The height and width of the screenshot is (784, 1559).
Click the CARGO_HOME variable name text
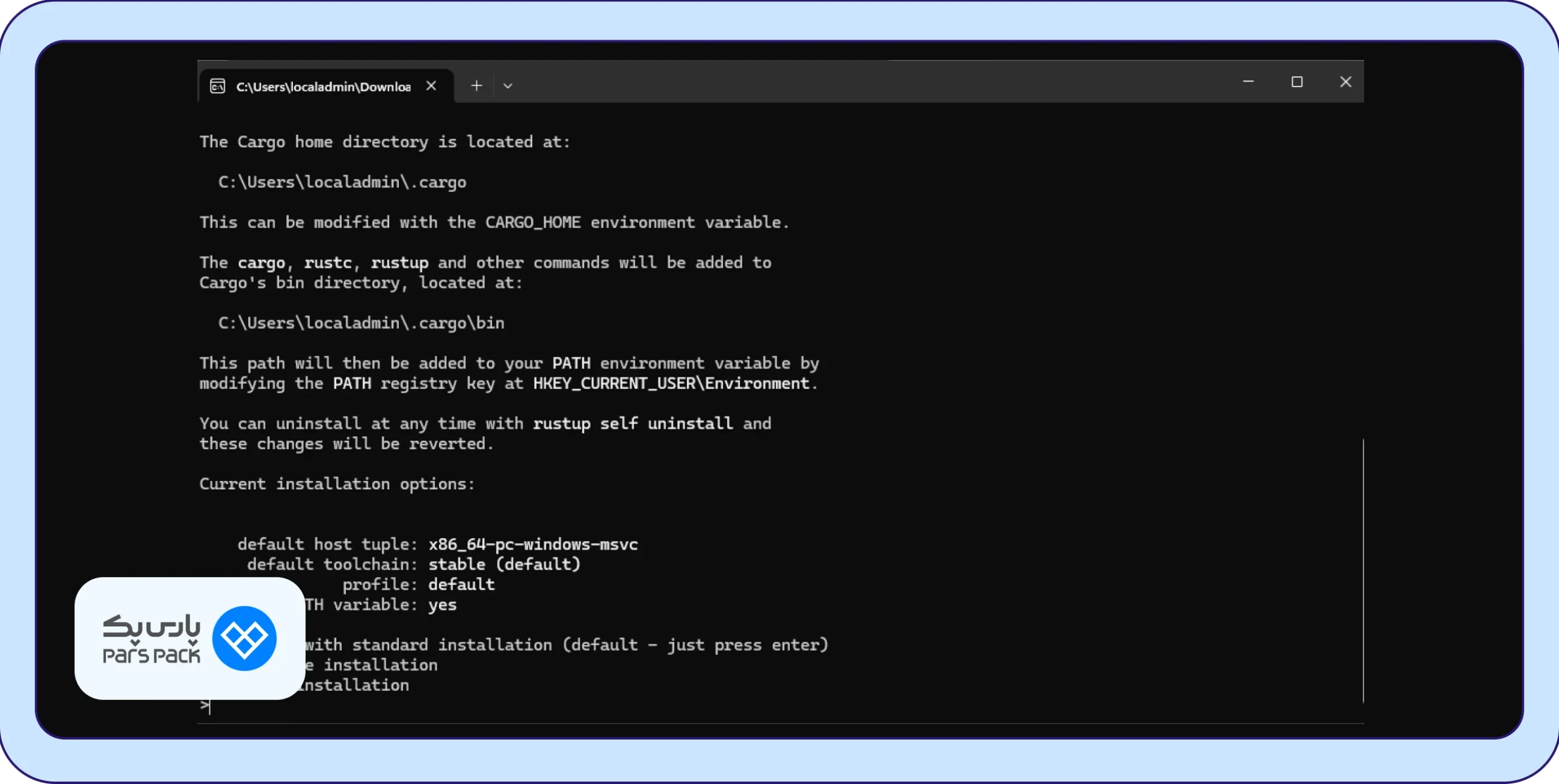point(533,222)
